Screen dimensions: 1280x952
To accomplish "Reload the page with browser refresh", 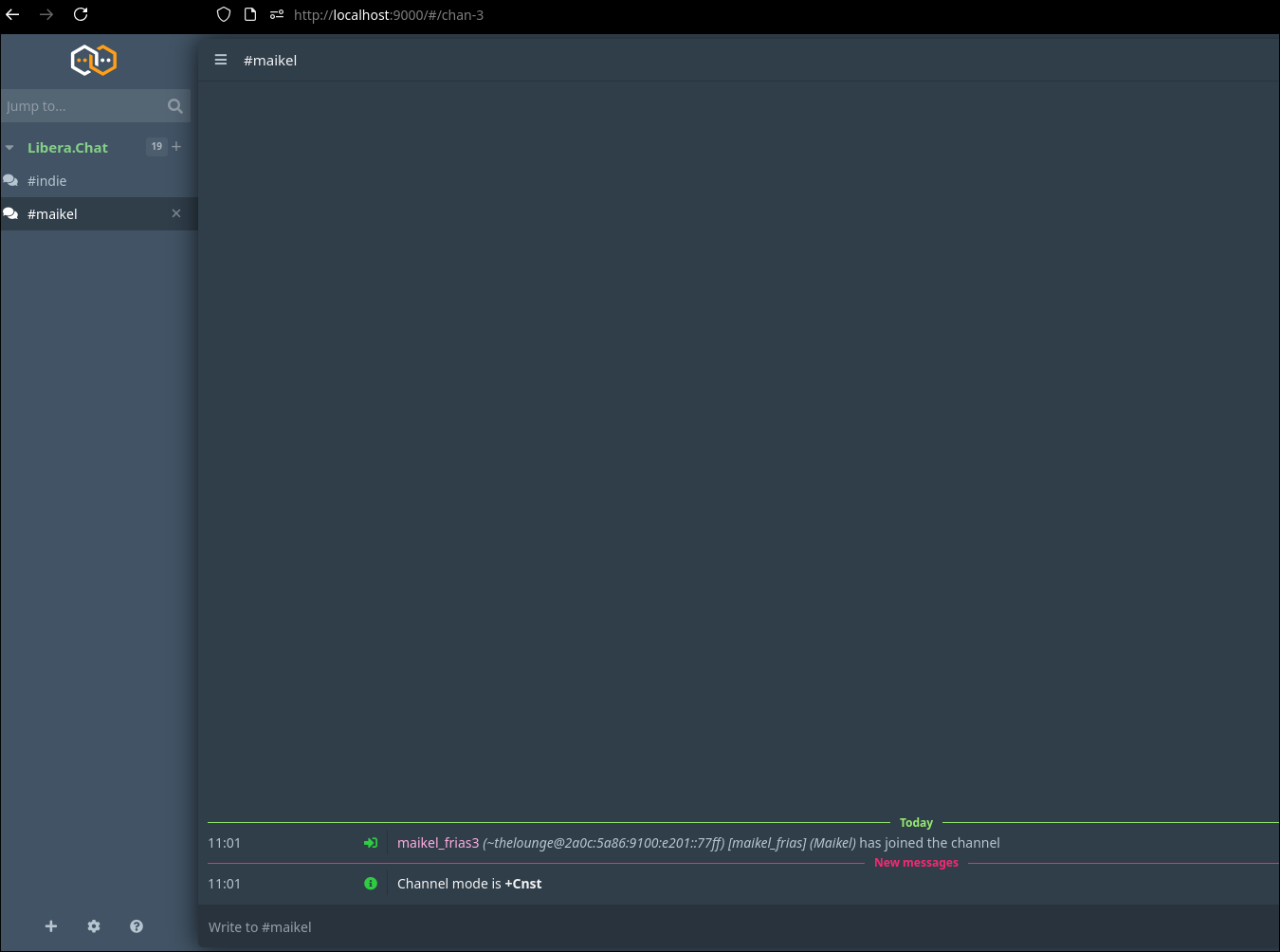I will pos(81,14).
